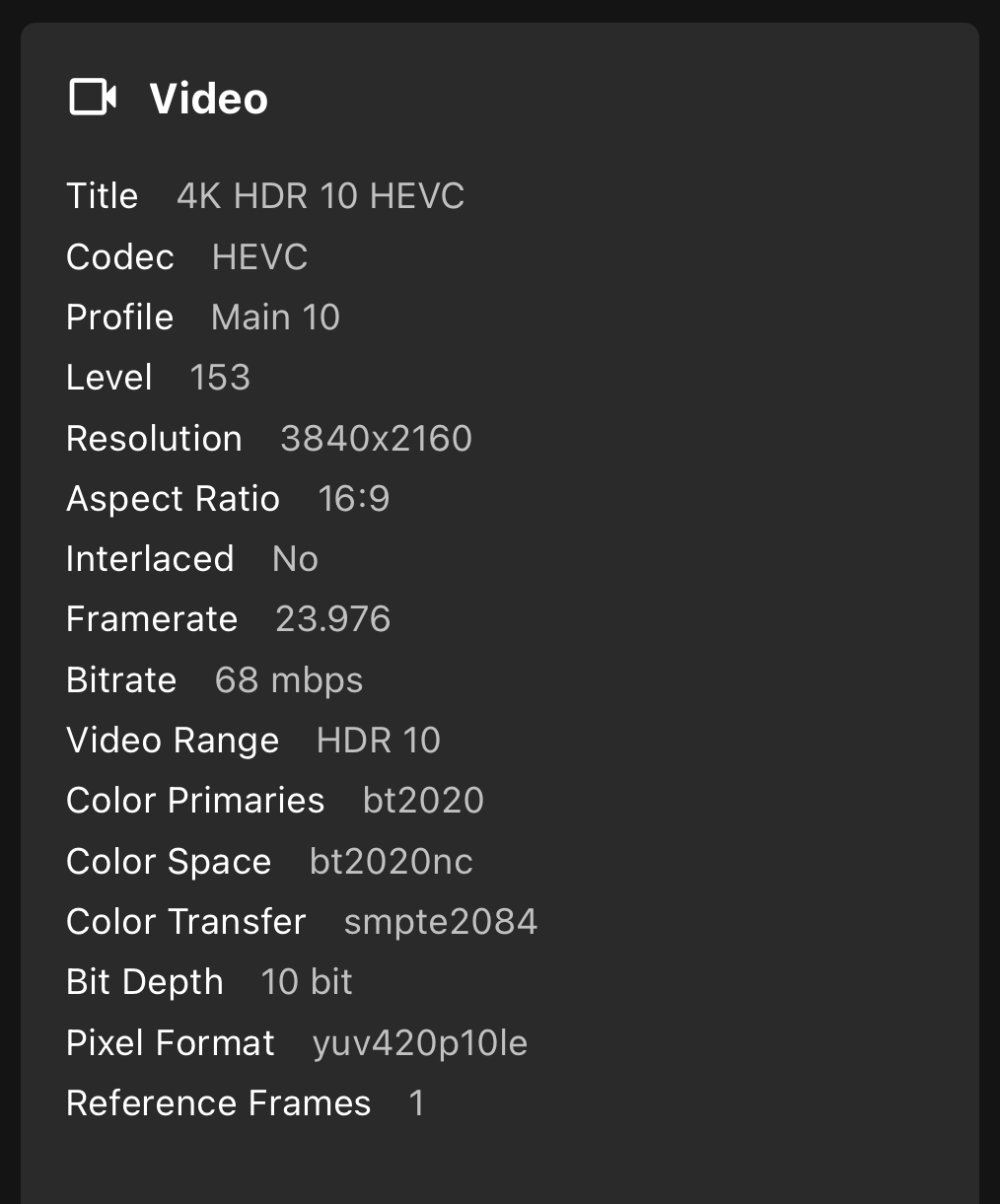Select the Resolution value "3840x2160"

(x=376, y=439)
